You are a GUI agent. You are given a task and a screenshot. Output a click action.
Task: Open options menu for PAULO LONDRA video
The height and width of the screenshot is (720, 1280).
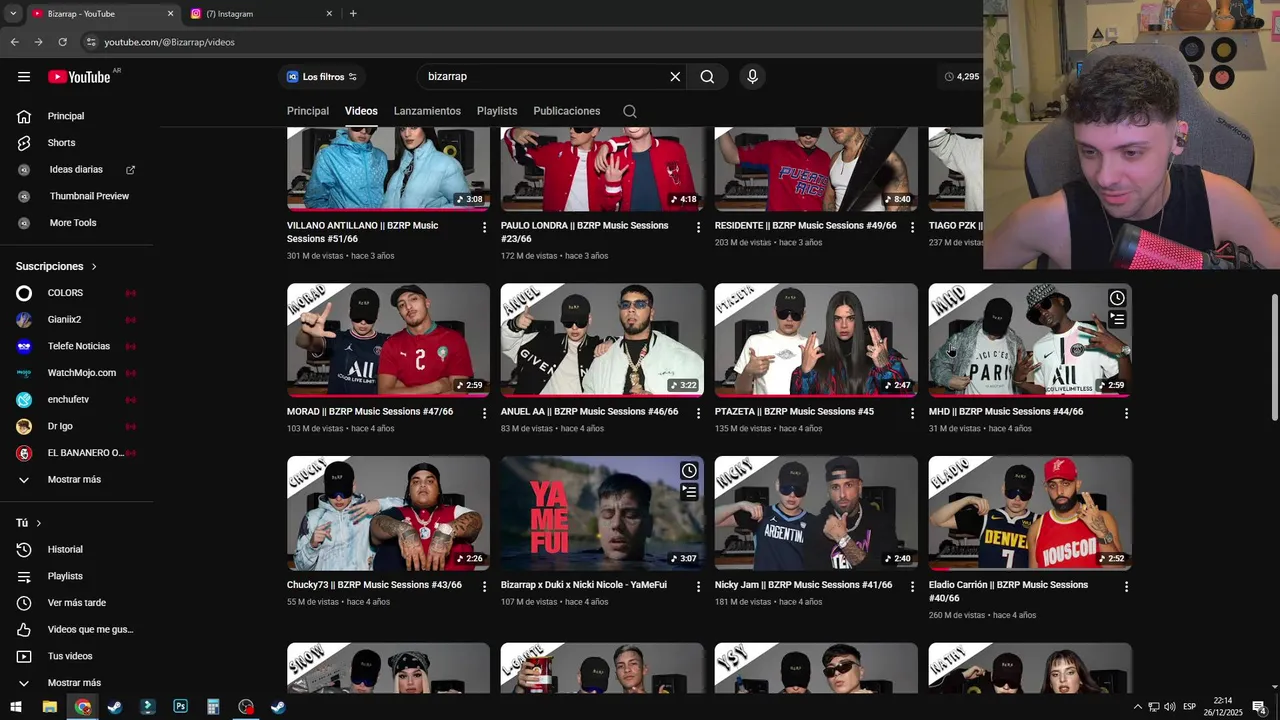699,228
